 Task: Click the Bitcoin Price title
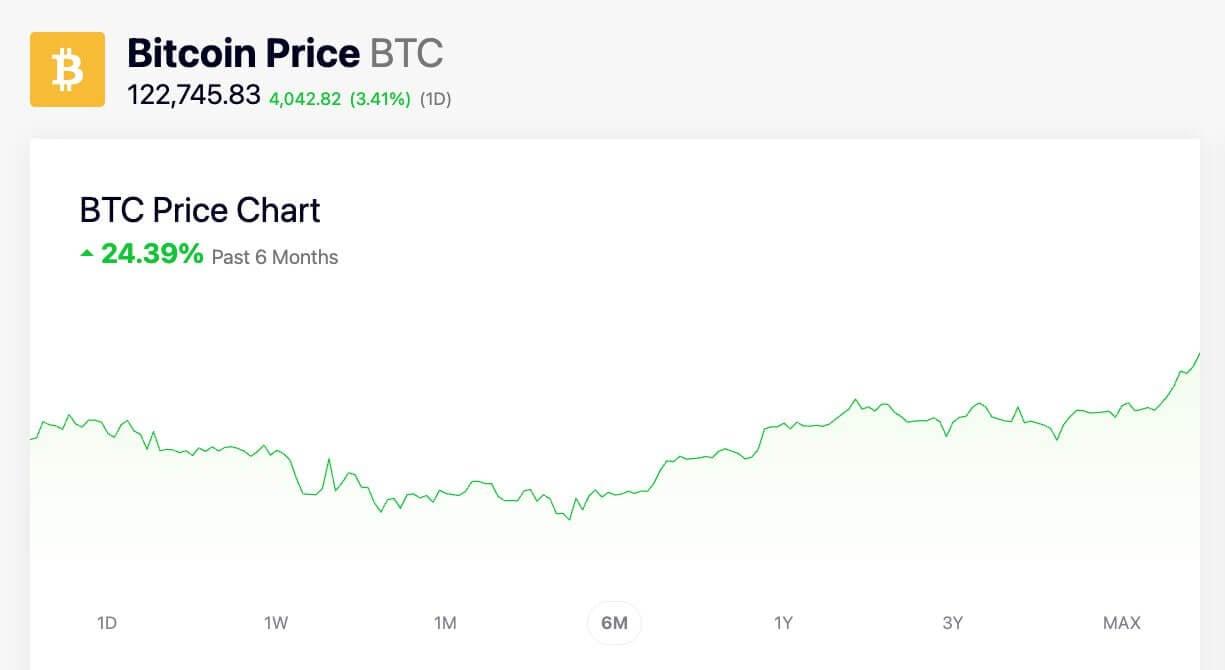[243, 54]
